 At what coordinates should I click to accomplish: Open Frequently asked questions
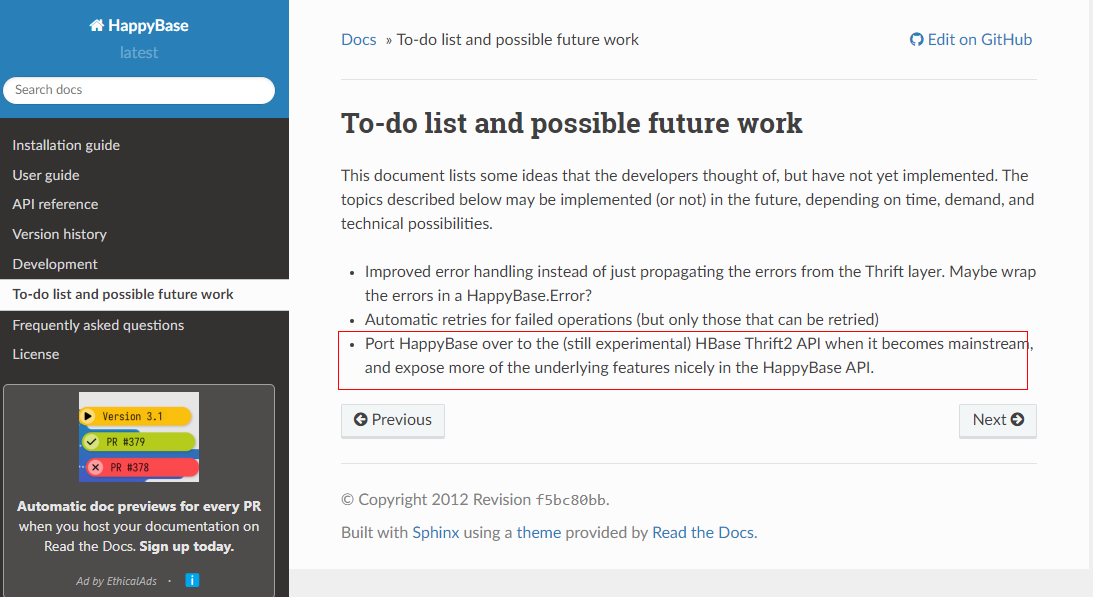click(x=98, y=325)
